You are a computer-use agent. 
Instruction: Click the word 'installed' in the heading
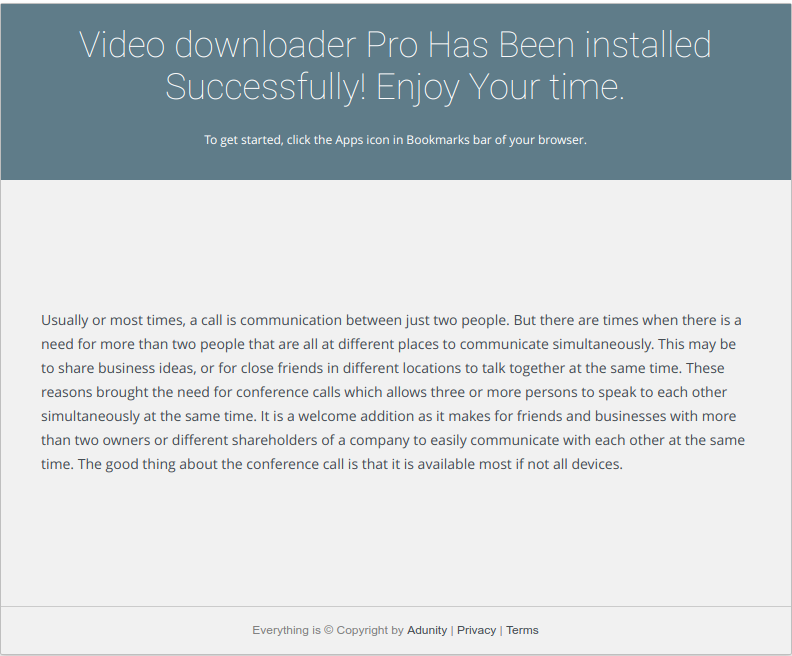[x=648, y=44]
